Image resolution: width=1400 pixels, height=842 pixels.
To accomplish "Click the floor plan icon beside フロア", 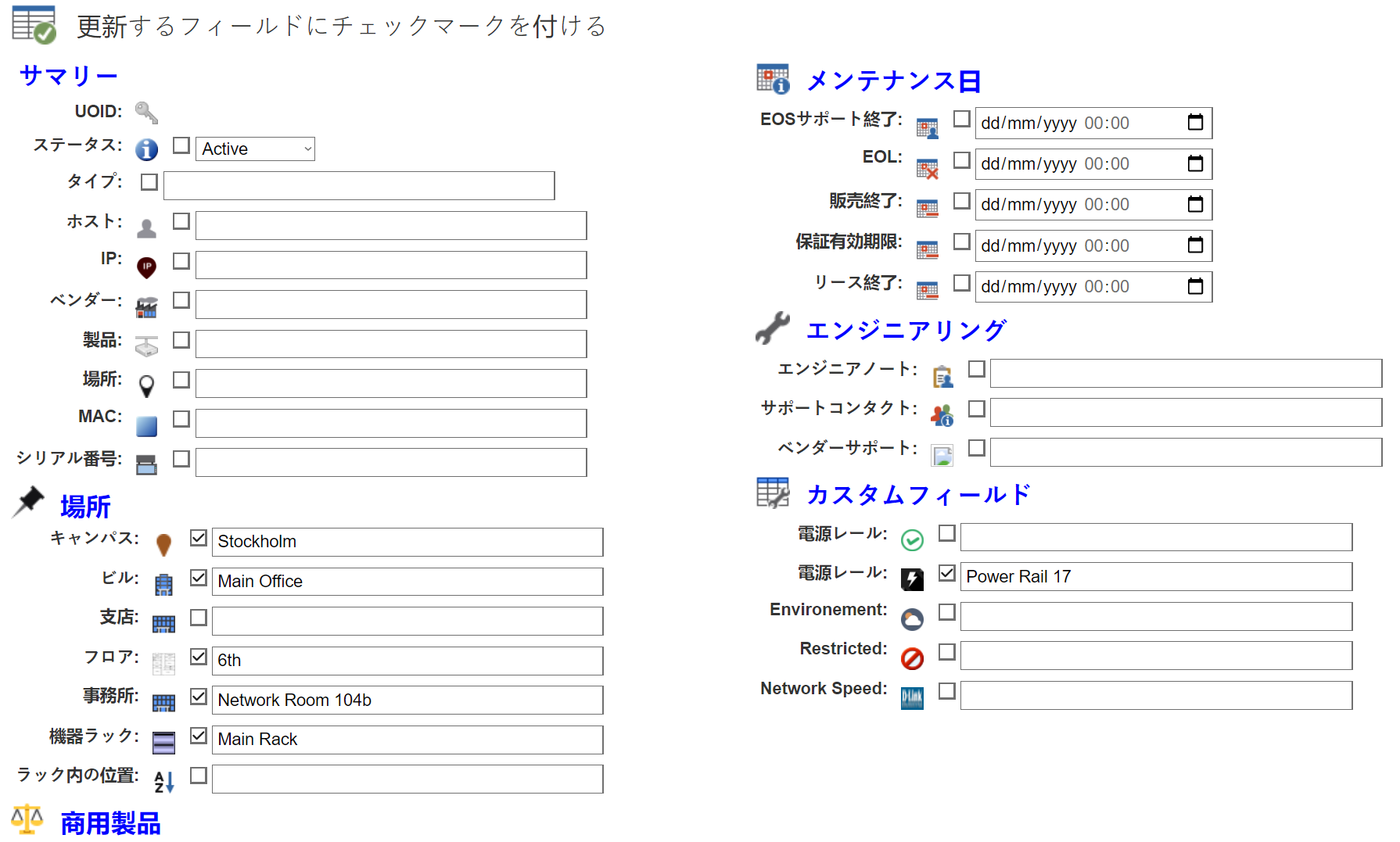I will coord(163,664).
